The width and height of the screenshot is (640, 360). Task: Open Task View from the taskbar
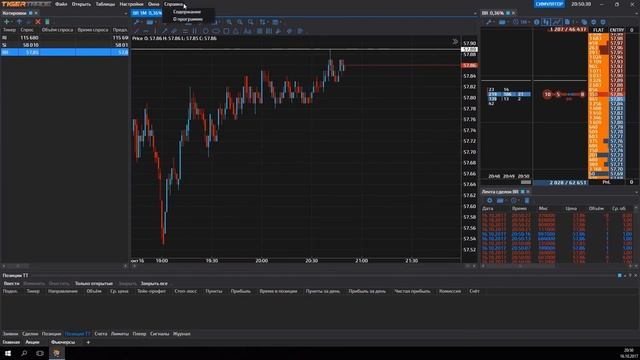[40, 353]
